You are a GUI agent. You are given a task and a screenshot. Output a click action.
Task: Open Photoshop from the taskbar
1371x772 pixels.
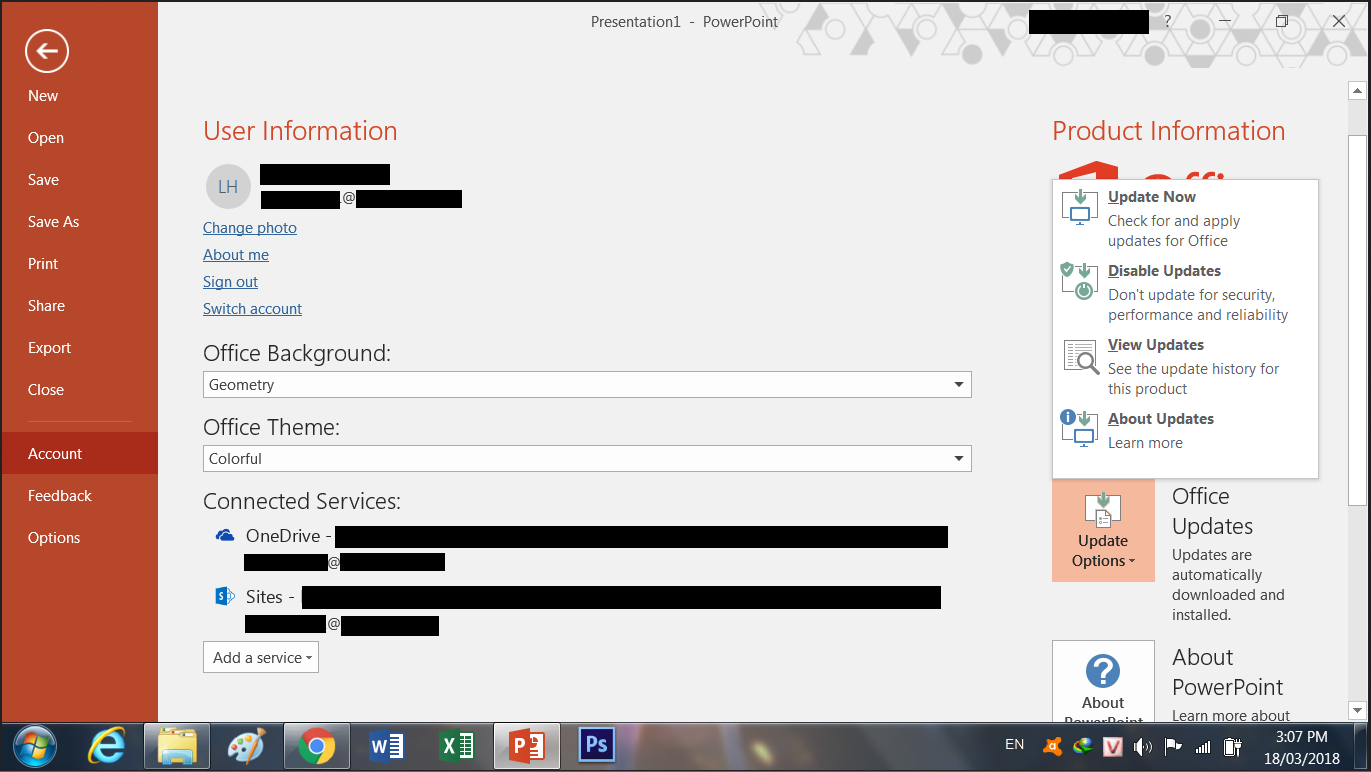pyautogui.click(x=596, y=746)
